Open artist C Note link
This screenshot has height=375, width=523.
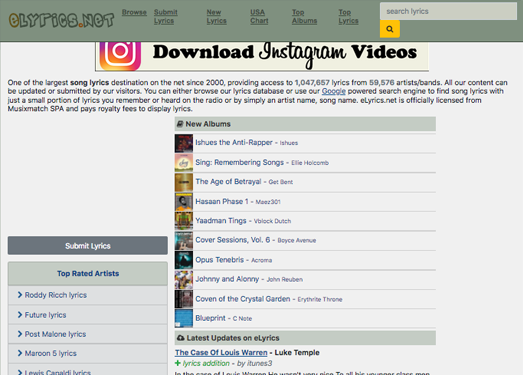pyautogui.click(x=242, y=319)
